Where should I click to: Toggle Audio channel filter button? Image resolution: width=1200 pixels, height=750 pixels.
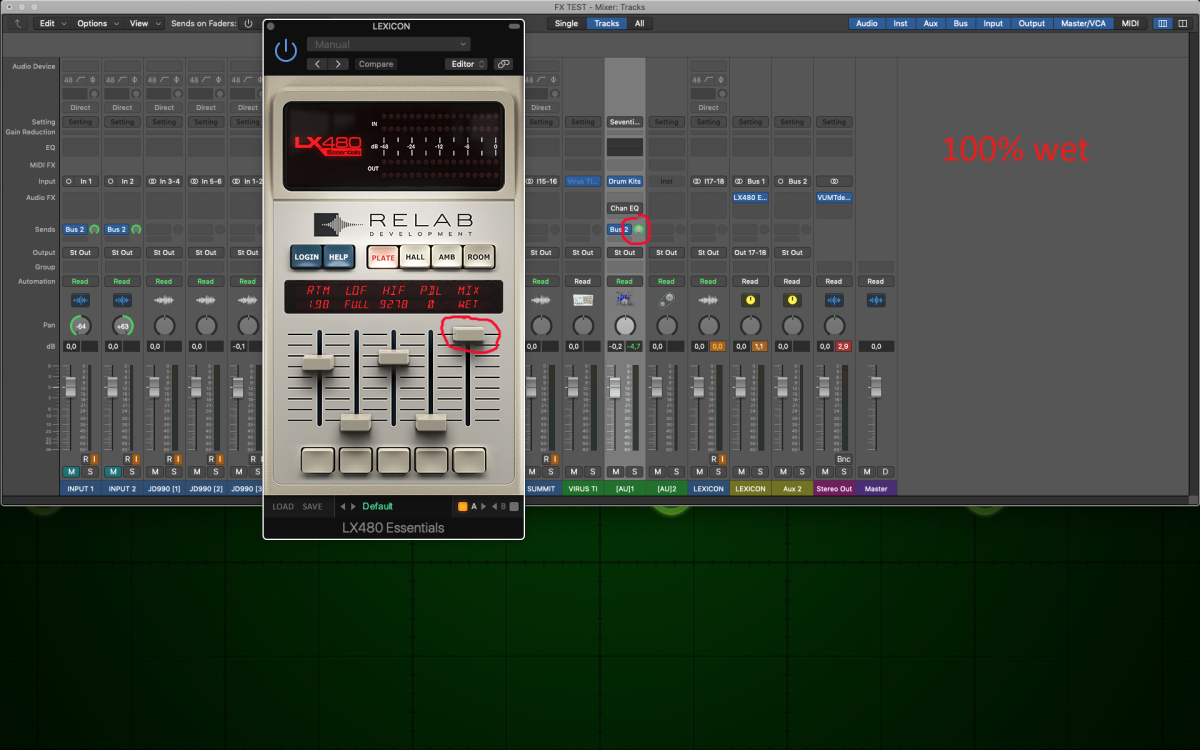867,23
